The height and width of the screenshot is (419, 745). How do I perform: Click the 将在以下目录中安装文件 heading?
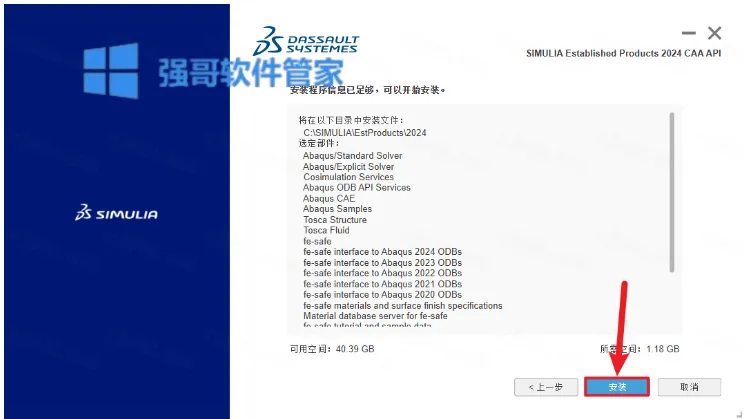(351, 120)
